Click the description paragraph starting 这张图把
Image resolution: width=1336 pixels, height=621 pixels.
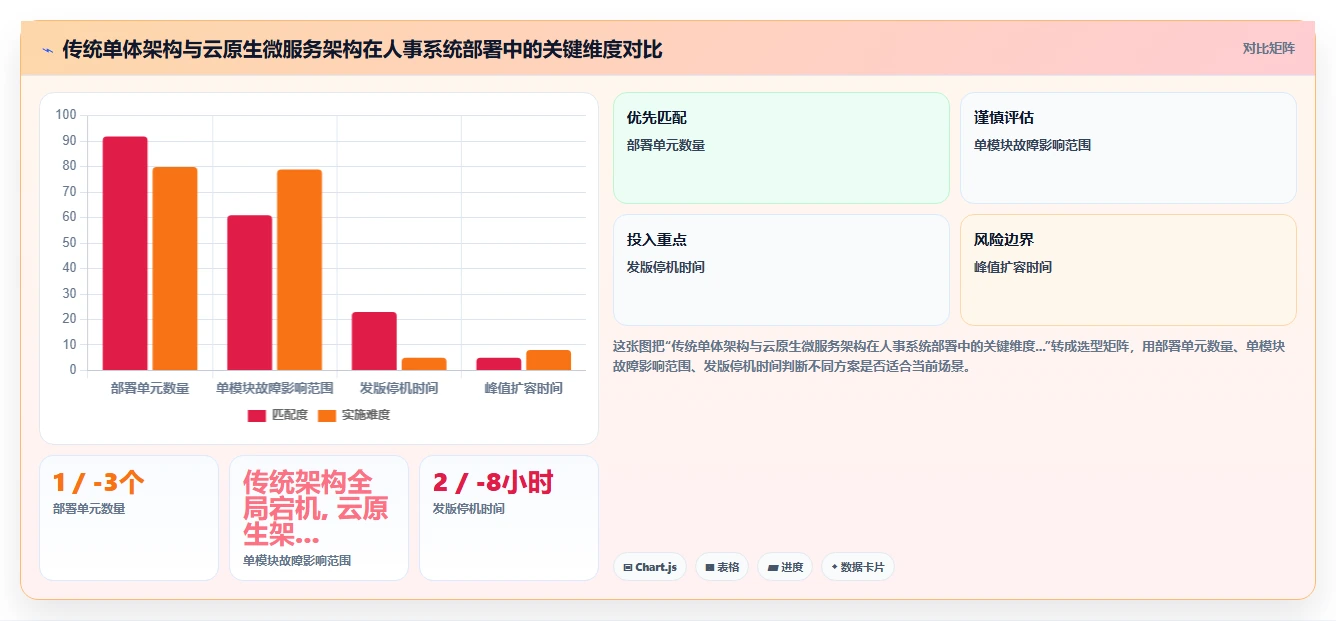[x=949, y=356]
